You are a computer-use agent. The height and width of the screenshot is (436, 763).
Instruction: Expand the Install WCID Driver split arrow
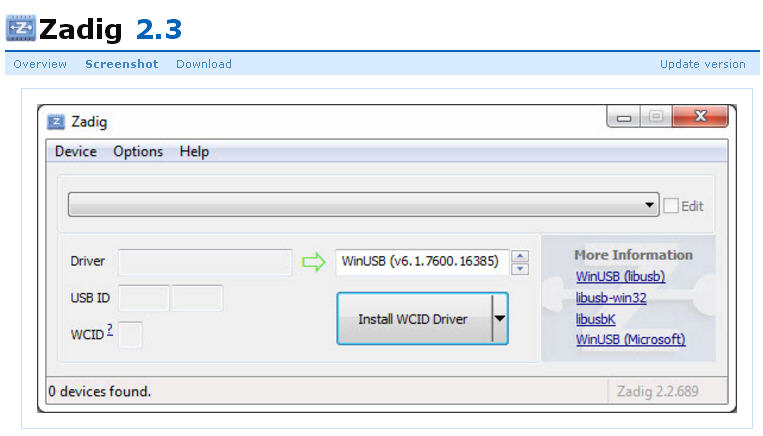500,319
